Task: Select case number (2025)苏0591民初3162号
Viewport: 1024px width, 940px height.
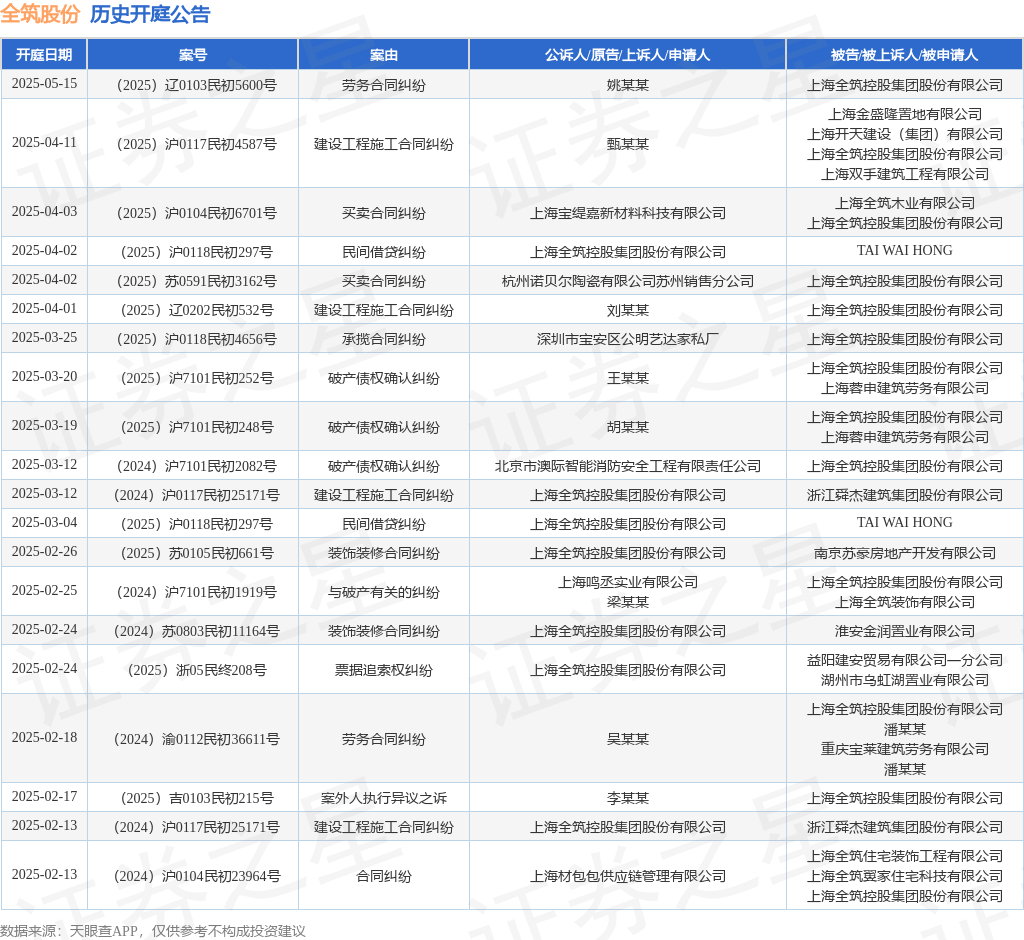Action: click(193, 281)
